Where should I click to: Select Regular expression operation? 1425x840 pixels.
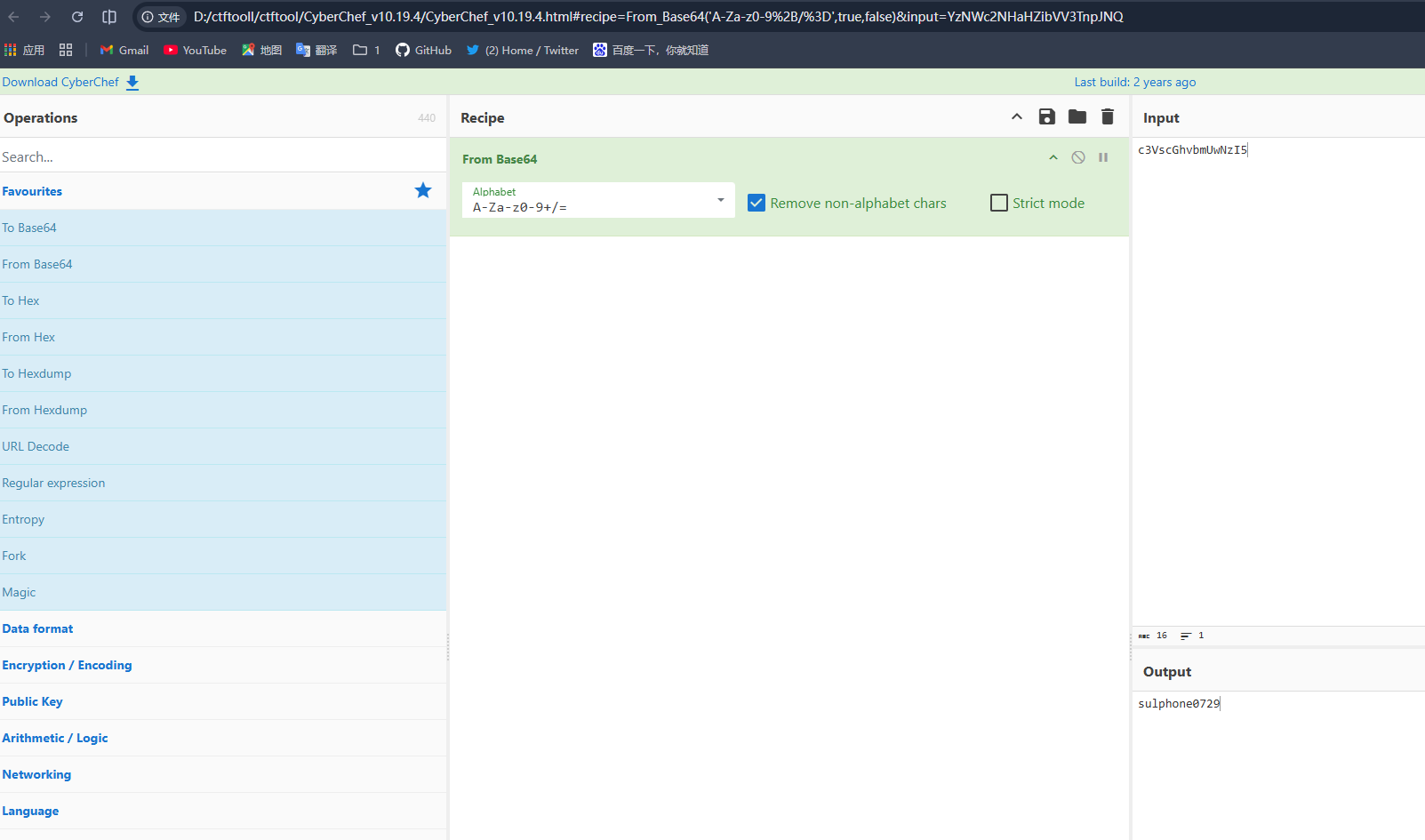pos(223,483)
